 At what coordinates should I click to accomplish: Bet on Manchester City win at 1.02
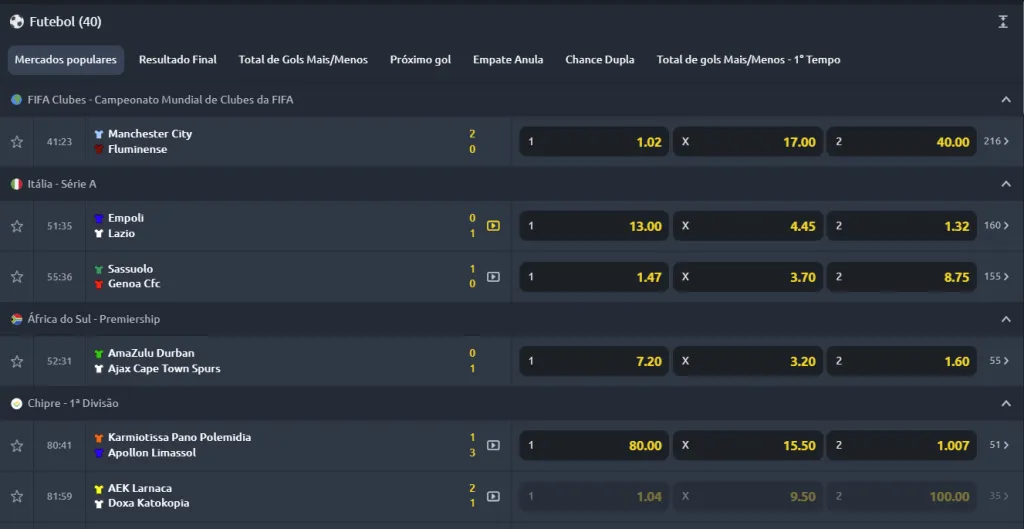pos(594,142)
